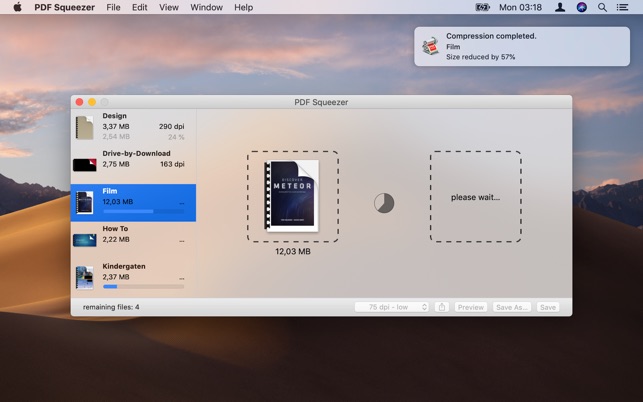The image size is (643, 402).
Task: Open Spotlight search magnifier
Action: point(602,7)
